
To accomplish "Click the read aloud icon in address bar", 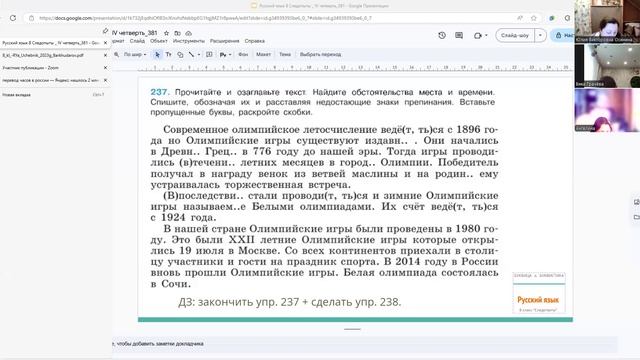I will tap(520, 18).
